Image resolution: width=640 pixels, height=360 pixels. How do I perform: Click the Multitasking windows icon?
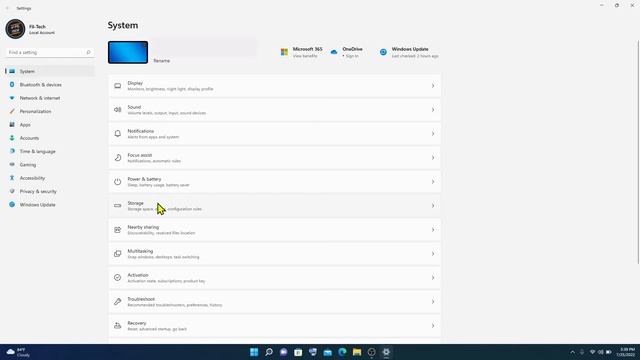[x=118, y=254]
